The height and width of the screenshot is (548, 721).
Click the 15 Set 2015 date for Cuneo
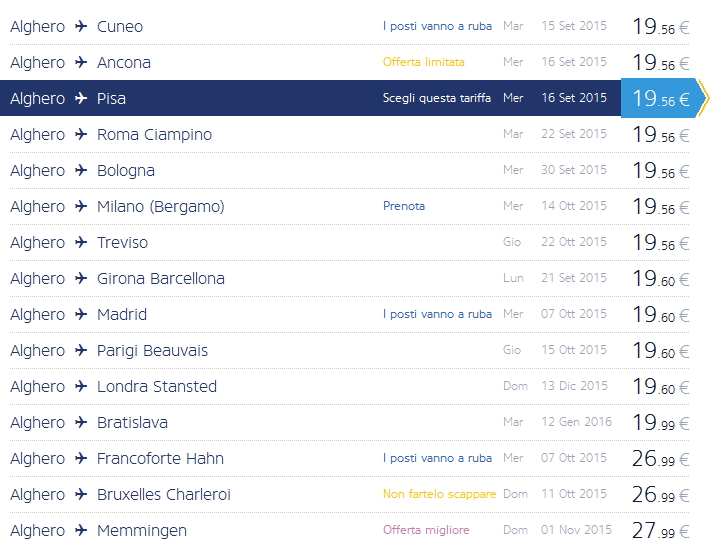coord(573,26)
